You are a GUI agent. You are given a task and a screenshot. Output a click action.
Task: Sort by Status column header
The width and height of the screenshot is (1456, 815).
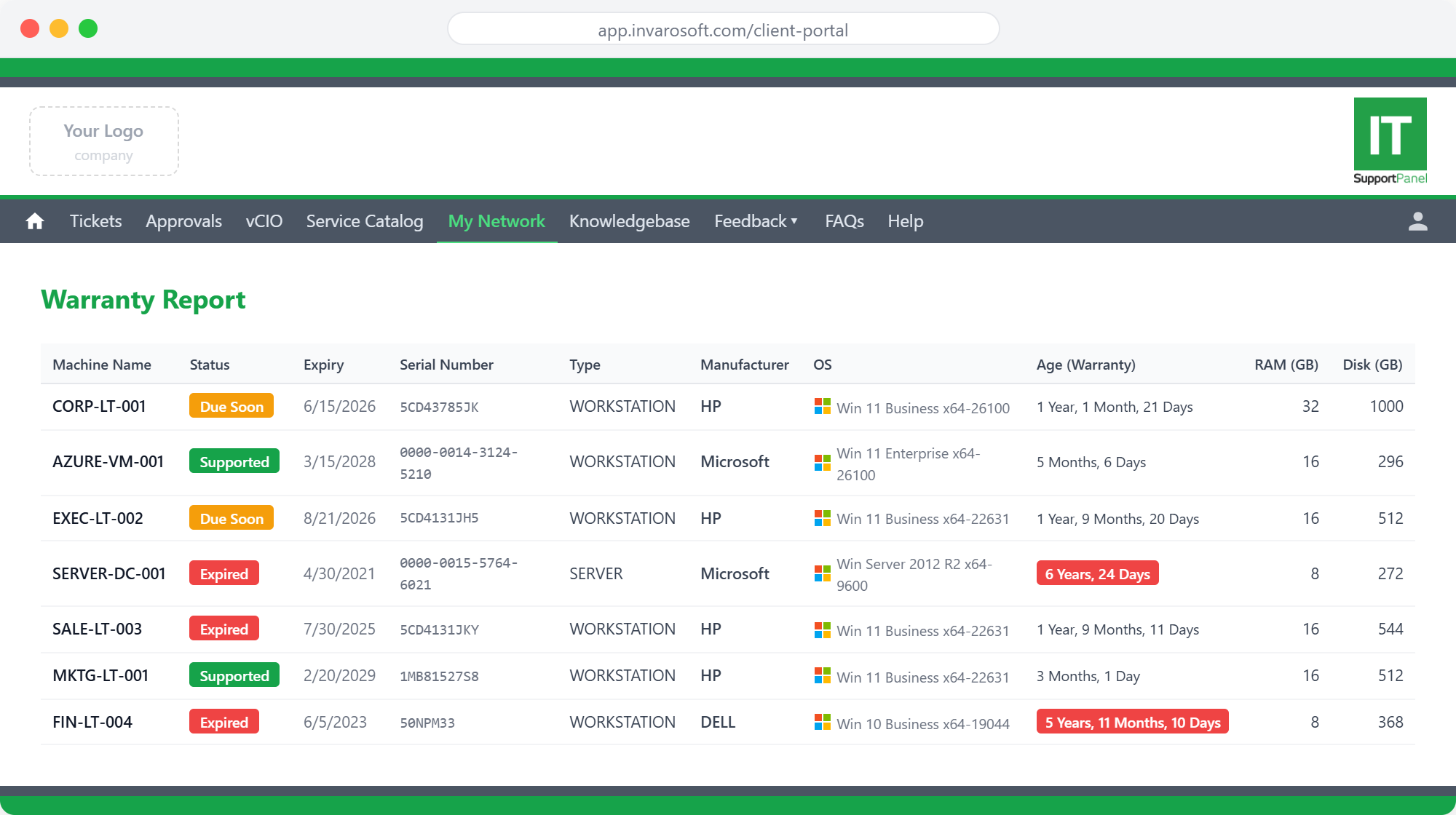coord(210,365)
